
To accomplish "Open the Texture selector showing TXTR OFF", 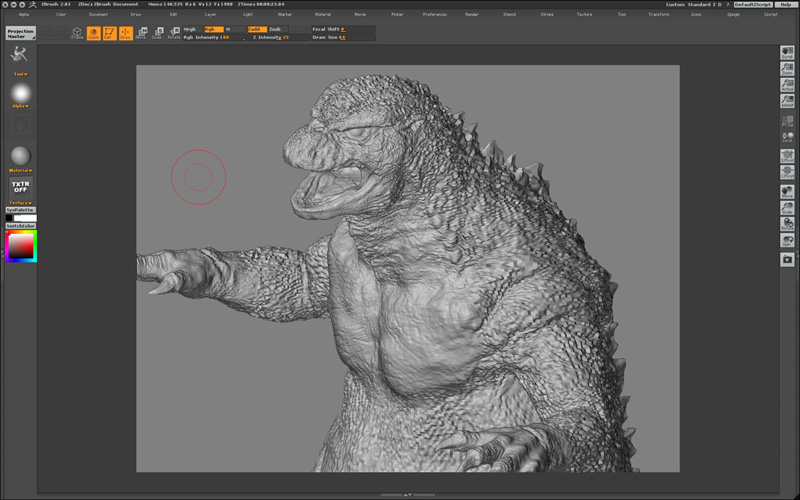I will 20,187.
